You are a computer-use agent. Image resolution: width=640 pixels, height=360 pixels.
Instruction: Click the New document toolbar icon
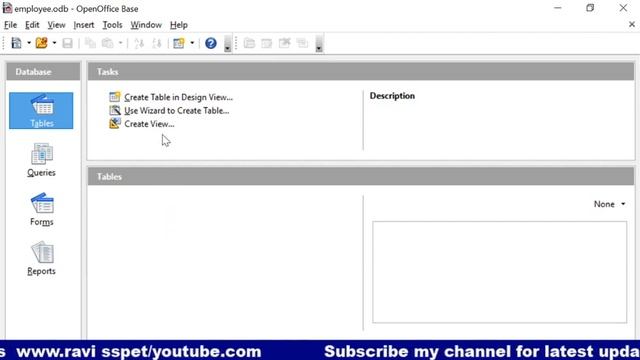(x=16, y=43)
